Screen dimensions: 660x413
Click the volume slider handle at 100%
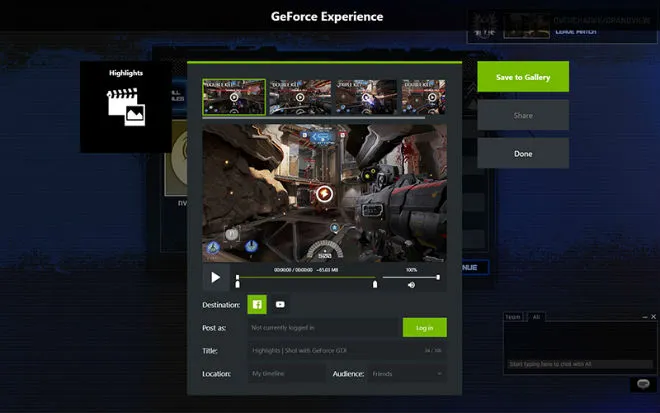pyautogui.click(x=438, y=277)
